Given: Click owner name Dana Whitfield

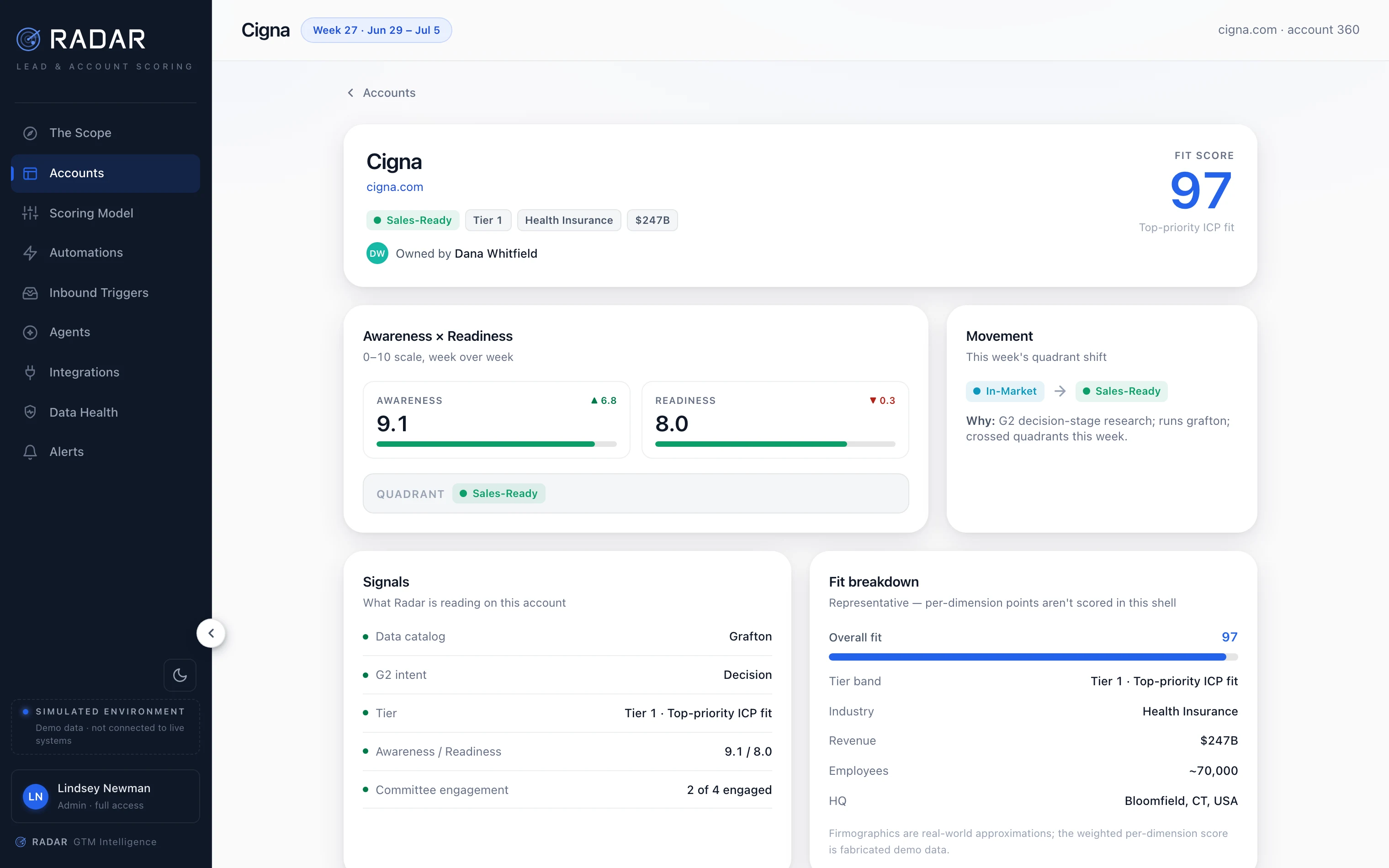Looking at the screenshot, I should 496,254.
